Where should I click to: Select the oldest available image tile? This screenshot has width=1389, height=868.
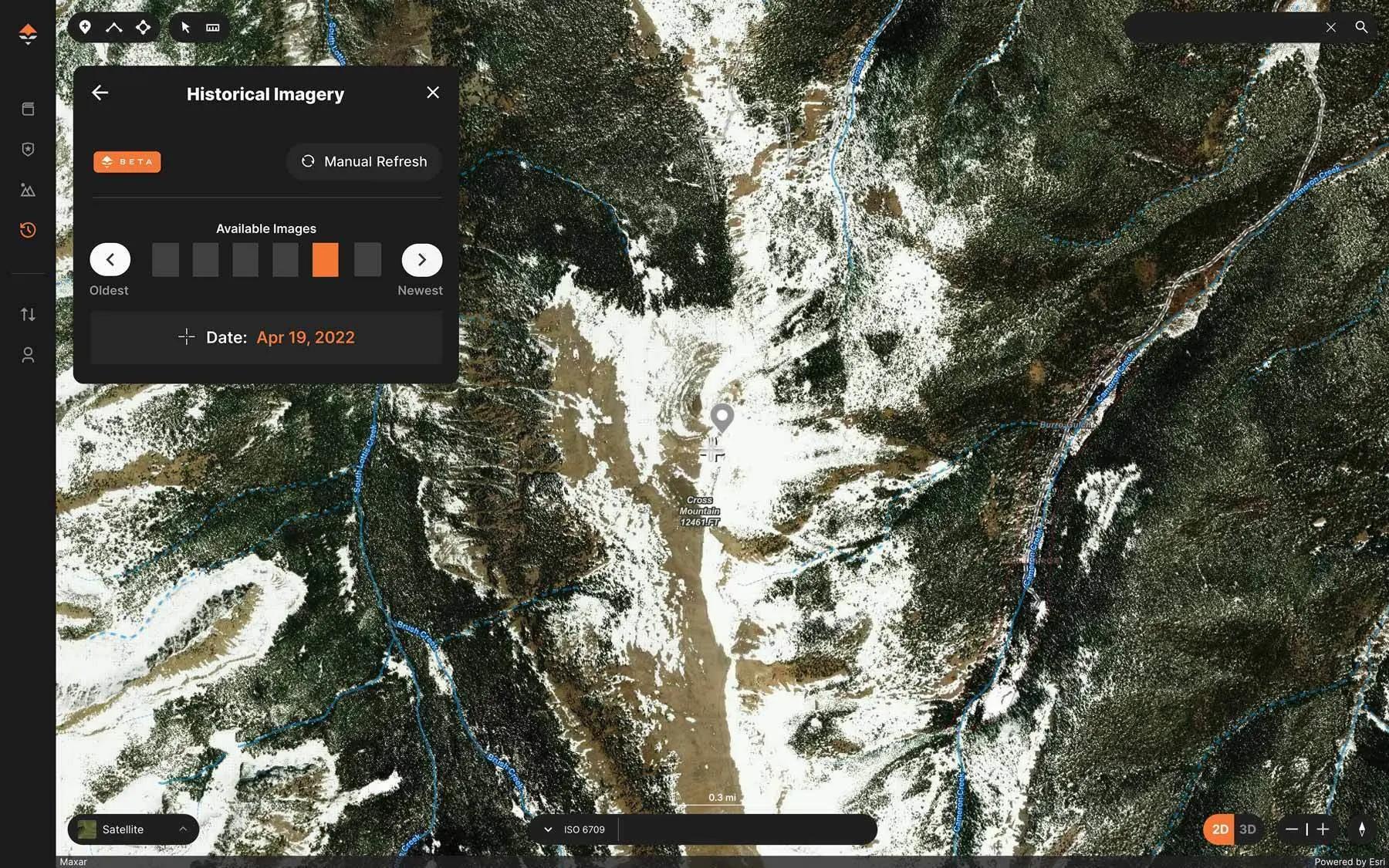click(165, 260)
